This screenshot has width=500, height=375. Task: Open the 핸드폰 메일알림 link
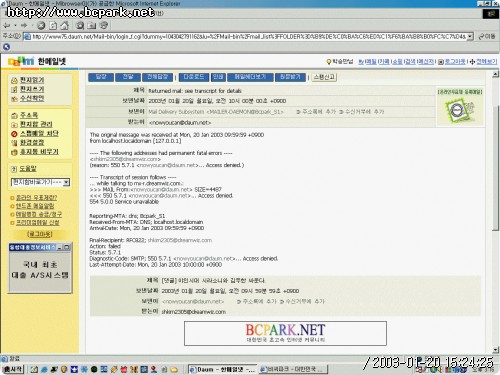point(35,206)
